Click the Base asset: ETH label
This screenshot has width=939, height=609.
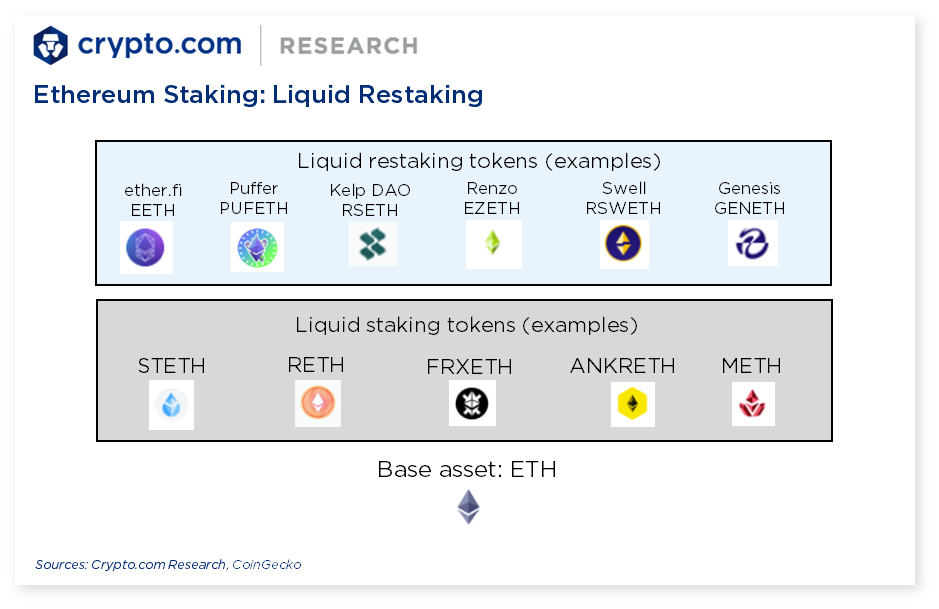coord(467,469)
